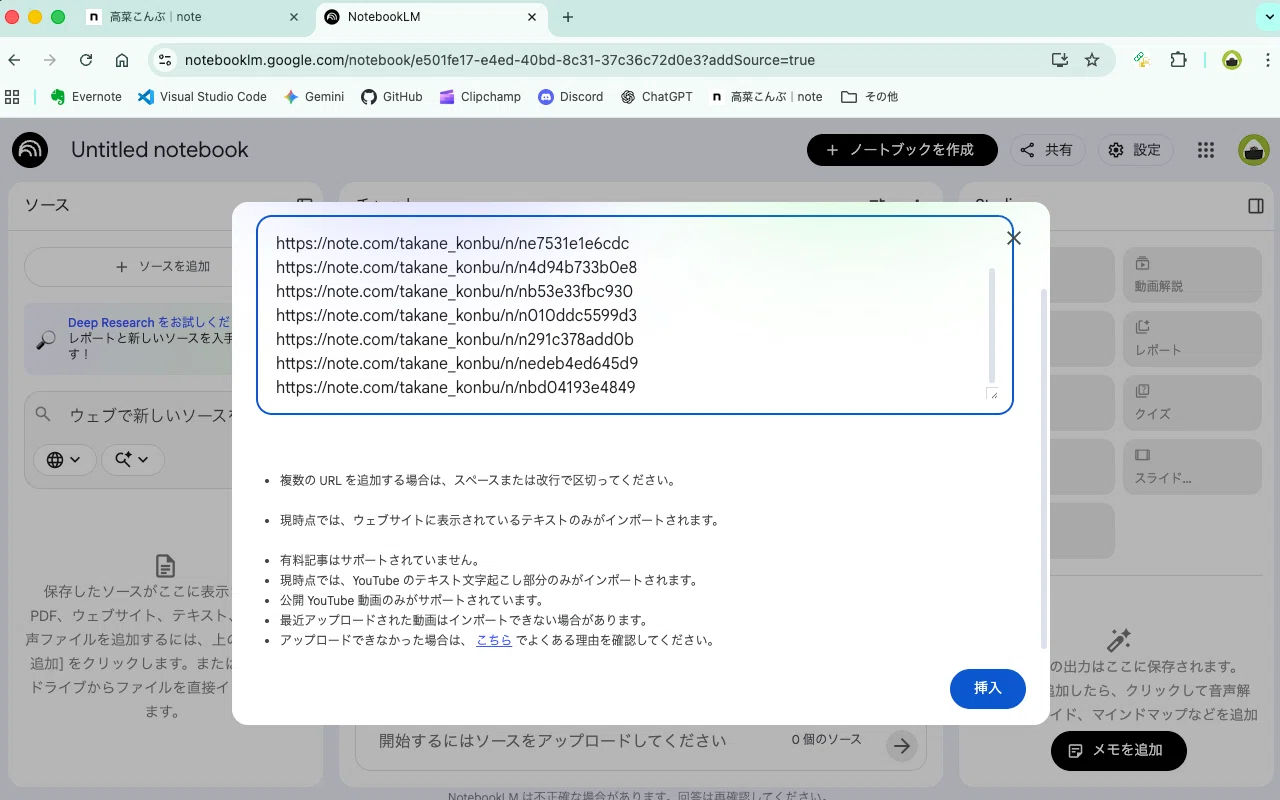Open the research mode dropdown

133,459
